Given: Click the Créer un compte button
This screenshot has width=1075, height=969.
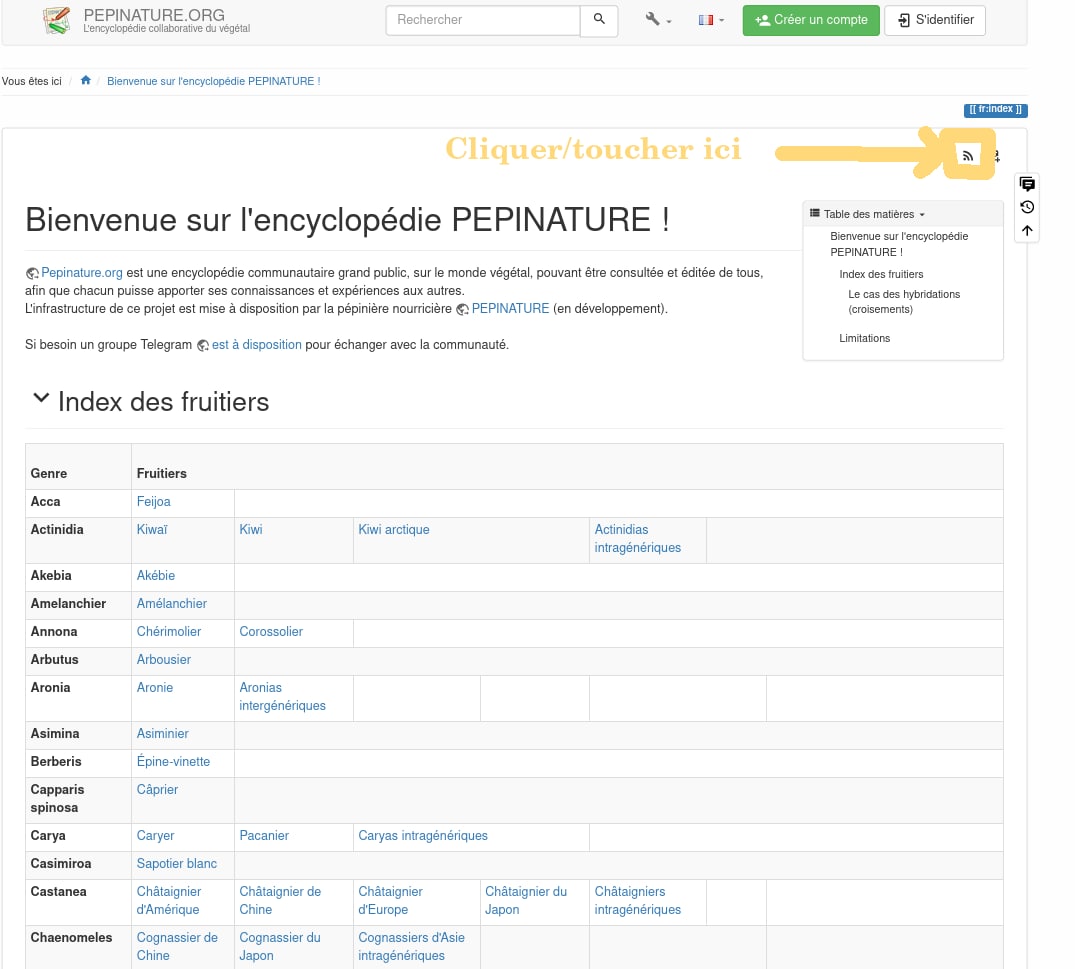Looking at the screenshot, I should (811, 20).
